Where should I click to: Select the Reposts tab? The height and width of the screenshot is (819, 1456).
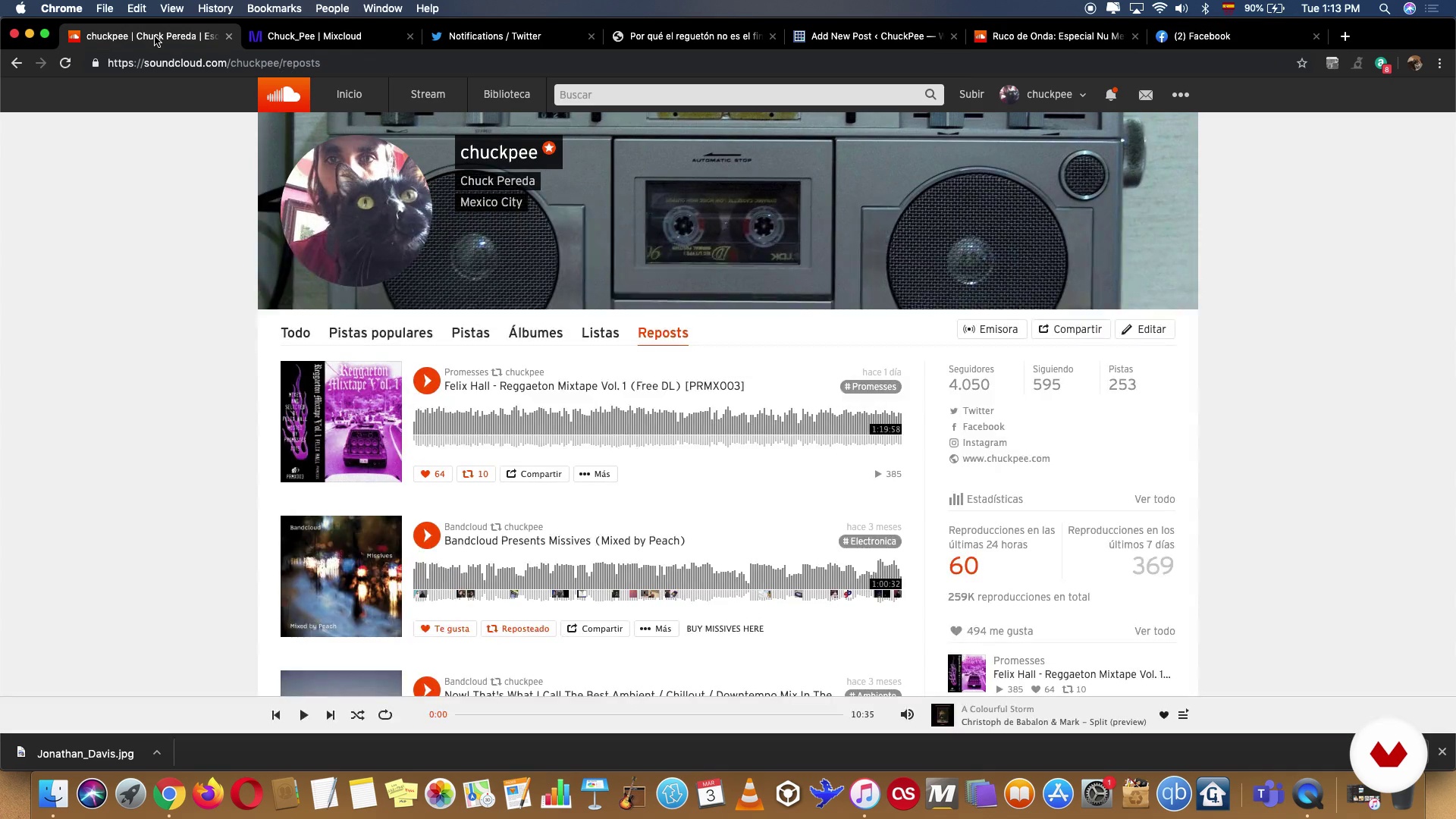[x=663, y=333]
